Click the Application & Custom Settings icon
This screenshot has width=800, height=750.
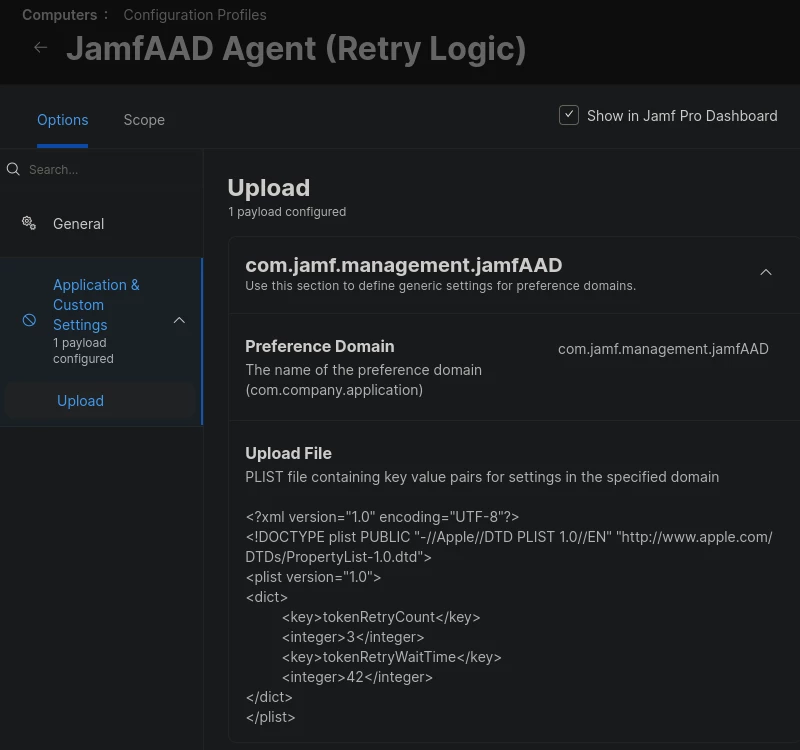[29, 320]
